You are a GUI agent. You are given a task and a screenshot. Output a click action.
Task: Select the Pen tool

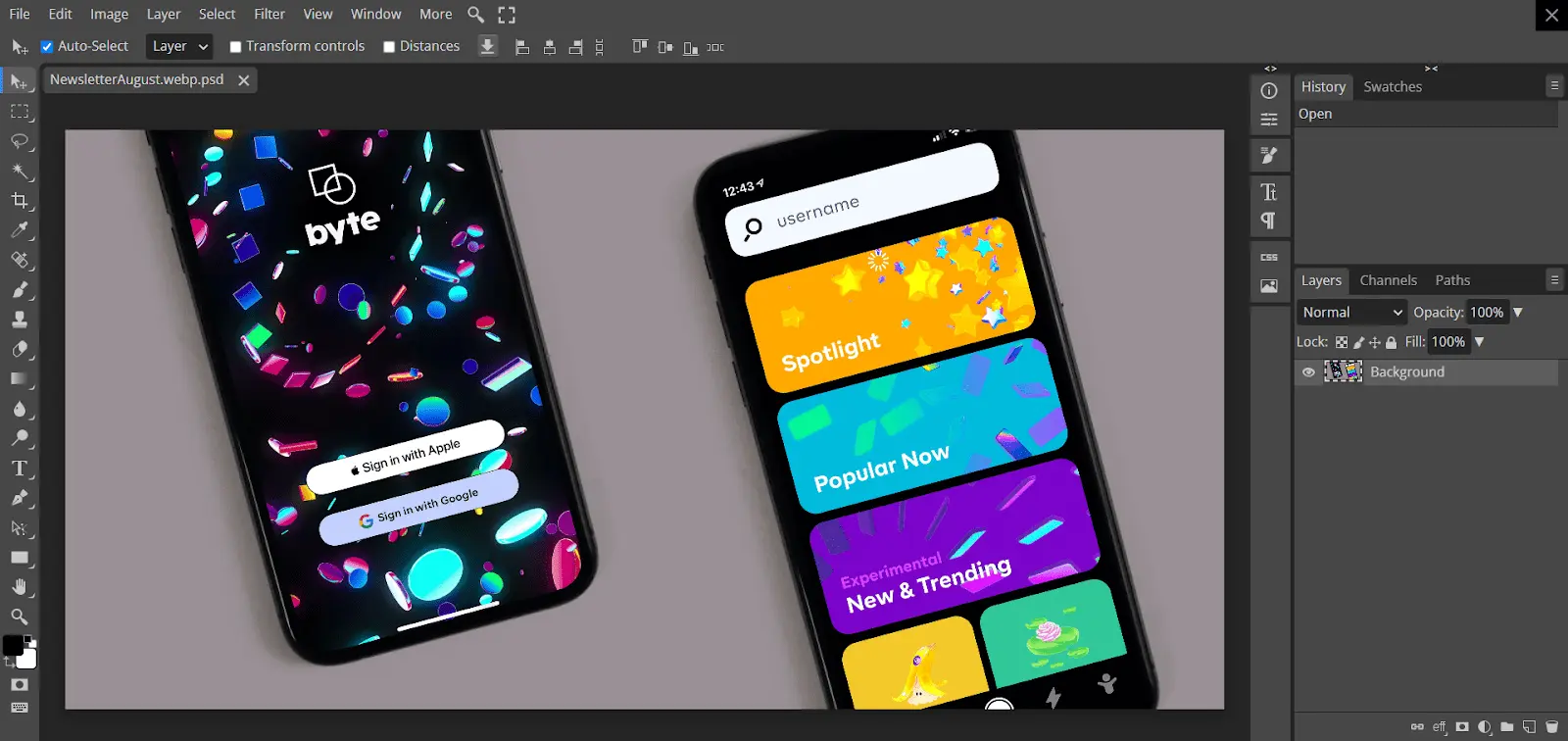[20, 498]
